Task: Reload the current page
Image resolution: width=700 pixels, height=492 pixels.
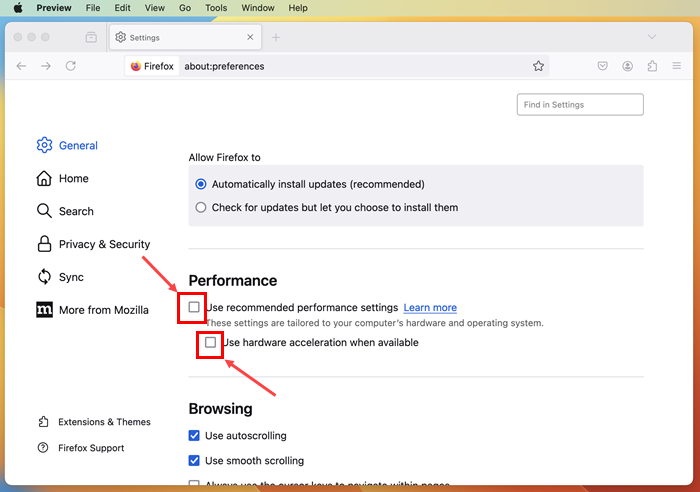Action: (71, 66)
